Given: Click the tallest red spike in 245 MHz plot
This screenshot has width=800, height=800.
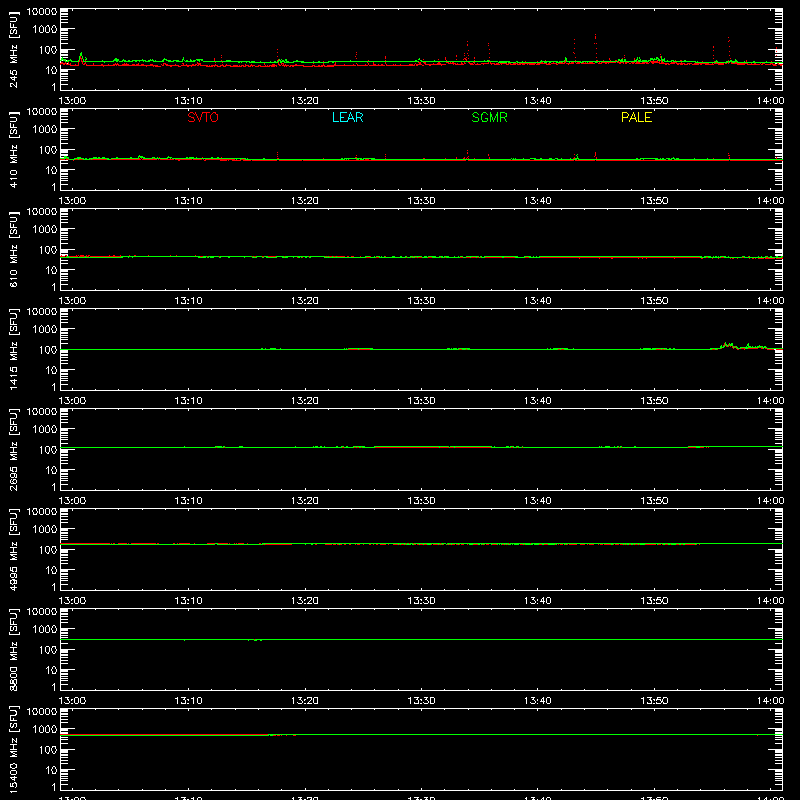Looking at the screenshot, I should (x=595, y=47).
